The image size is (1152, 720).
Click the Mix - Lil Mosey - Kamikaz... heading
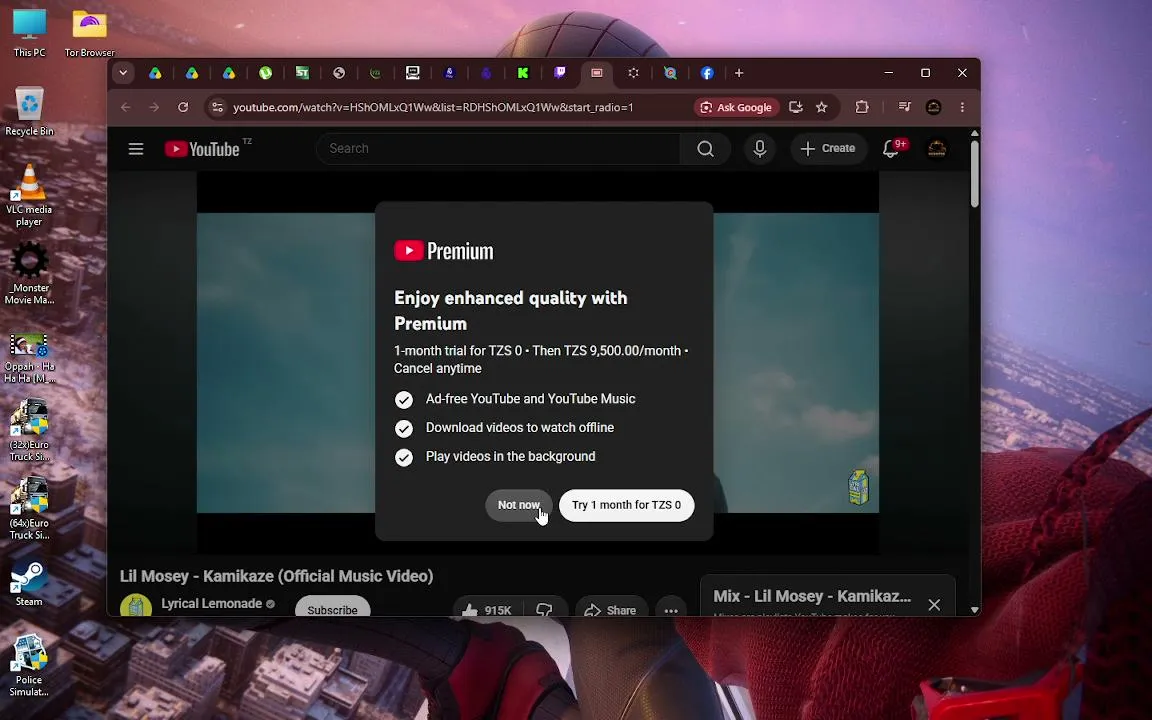pos(812,597)
